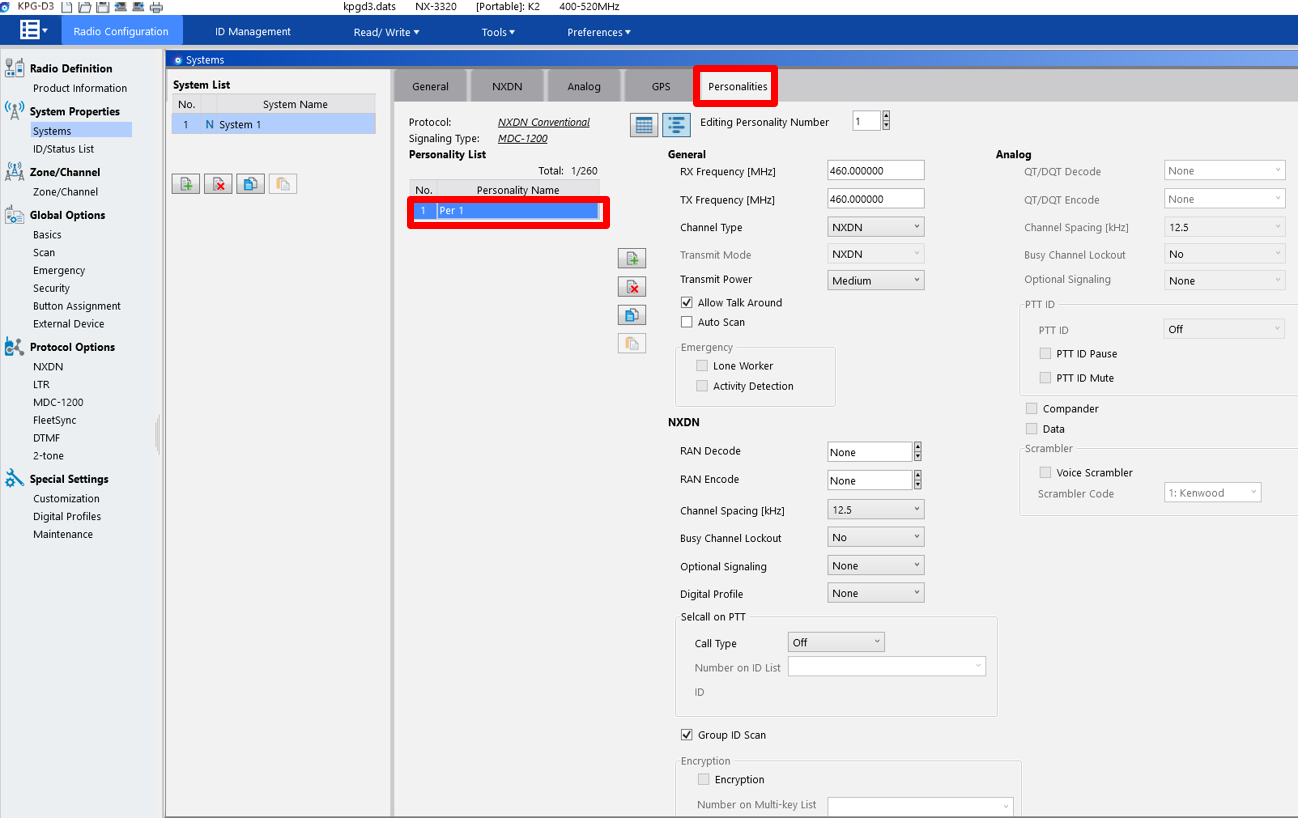Switch to table view icon beside Editing Personality Number
Viewport: 1301px width, 819px height.
pos(644,125)
